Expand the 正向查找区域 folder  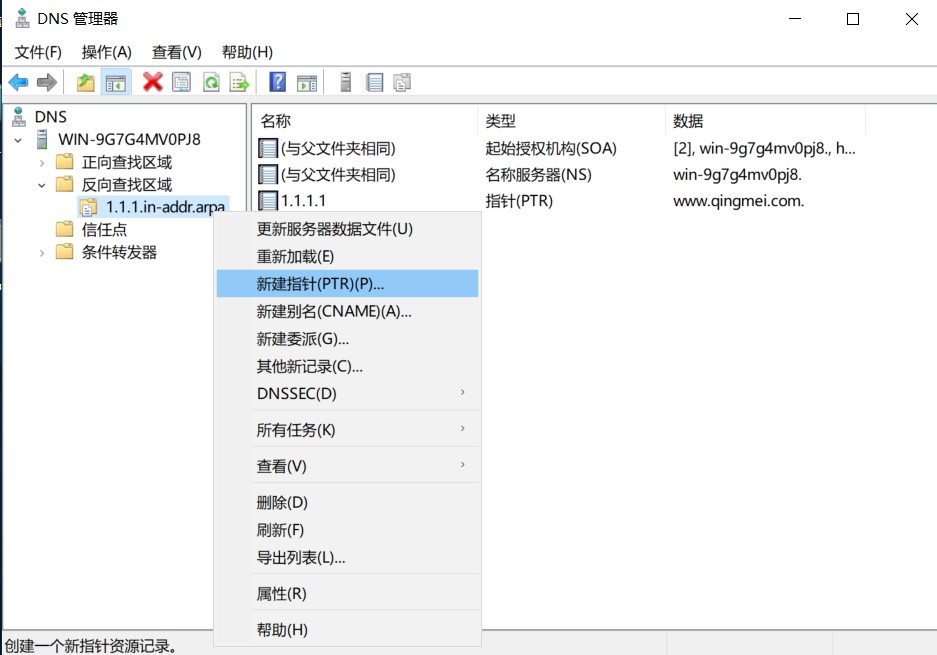42,163
